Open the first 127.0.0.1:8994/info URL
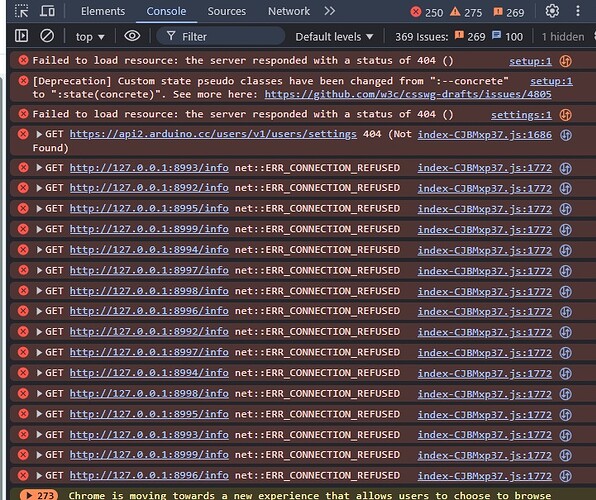Viewport: 596px width, 500px height. pyautogui.click(x=149, y=250)
